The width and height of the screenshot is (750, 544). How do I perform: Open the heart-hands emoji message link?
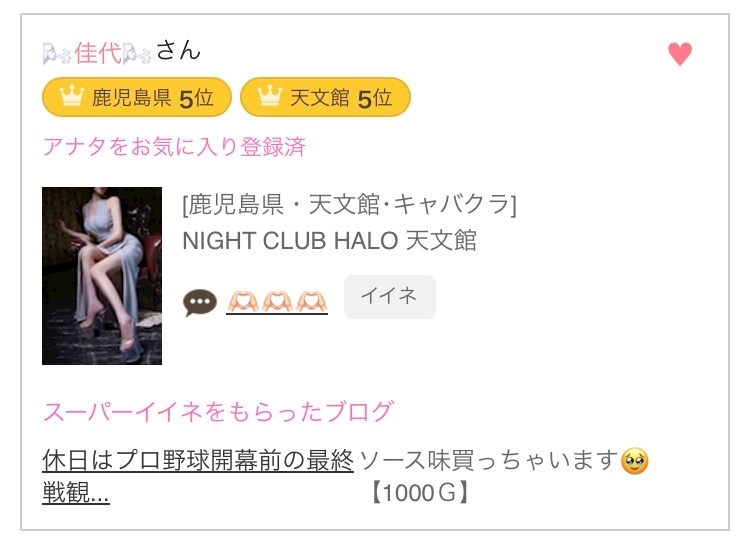(x=277, y=301)
